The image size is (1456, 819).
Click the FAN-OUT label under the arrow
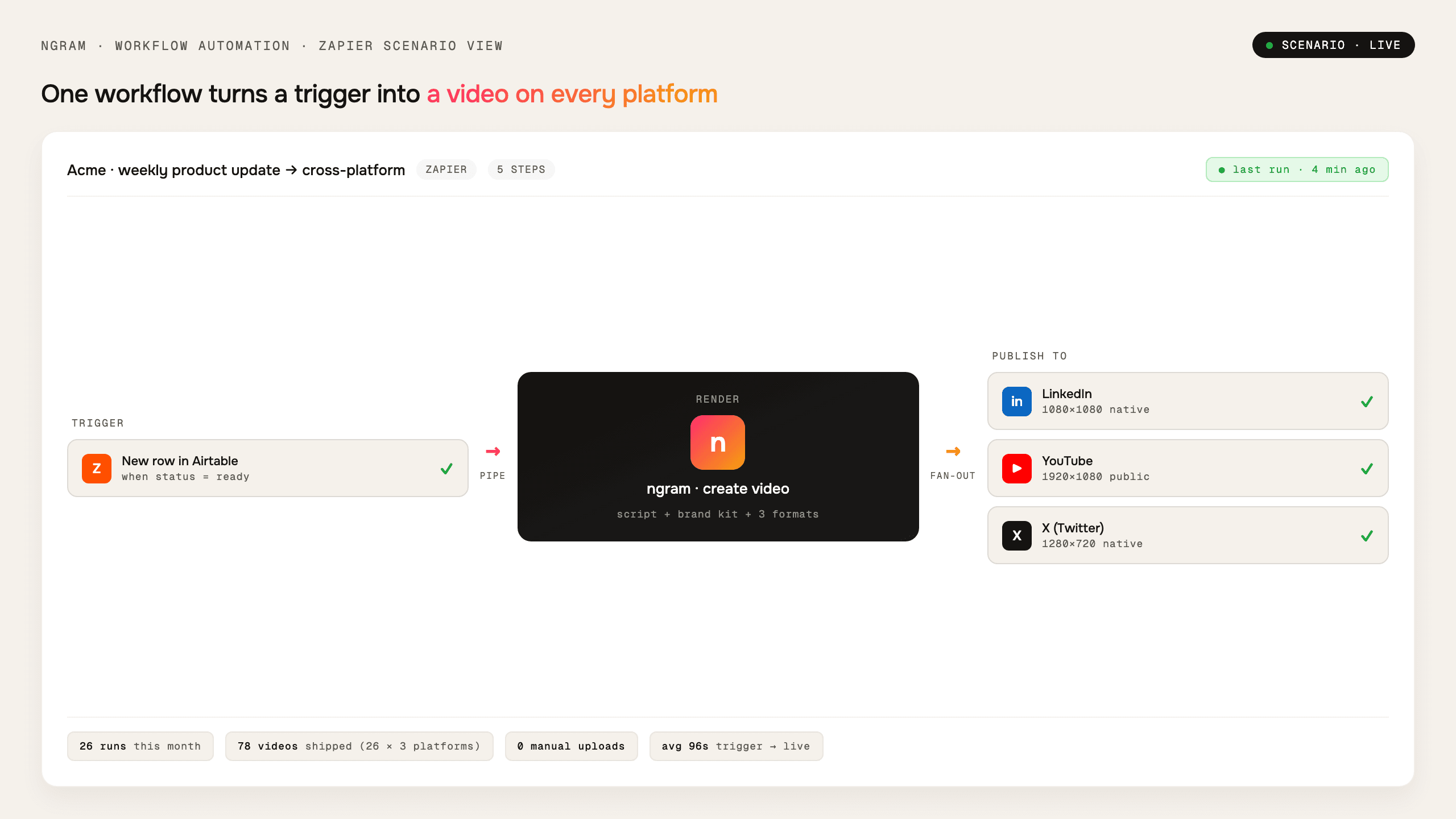[953, 475]
